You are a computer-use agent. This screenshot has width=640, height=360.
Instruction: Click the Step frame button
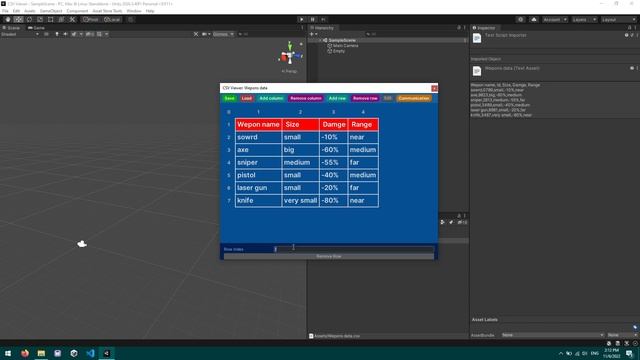click(x=323, y=20)
